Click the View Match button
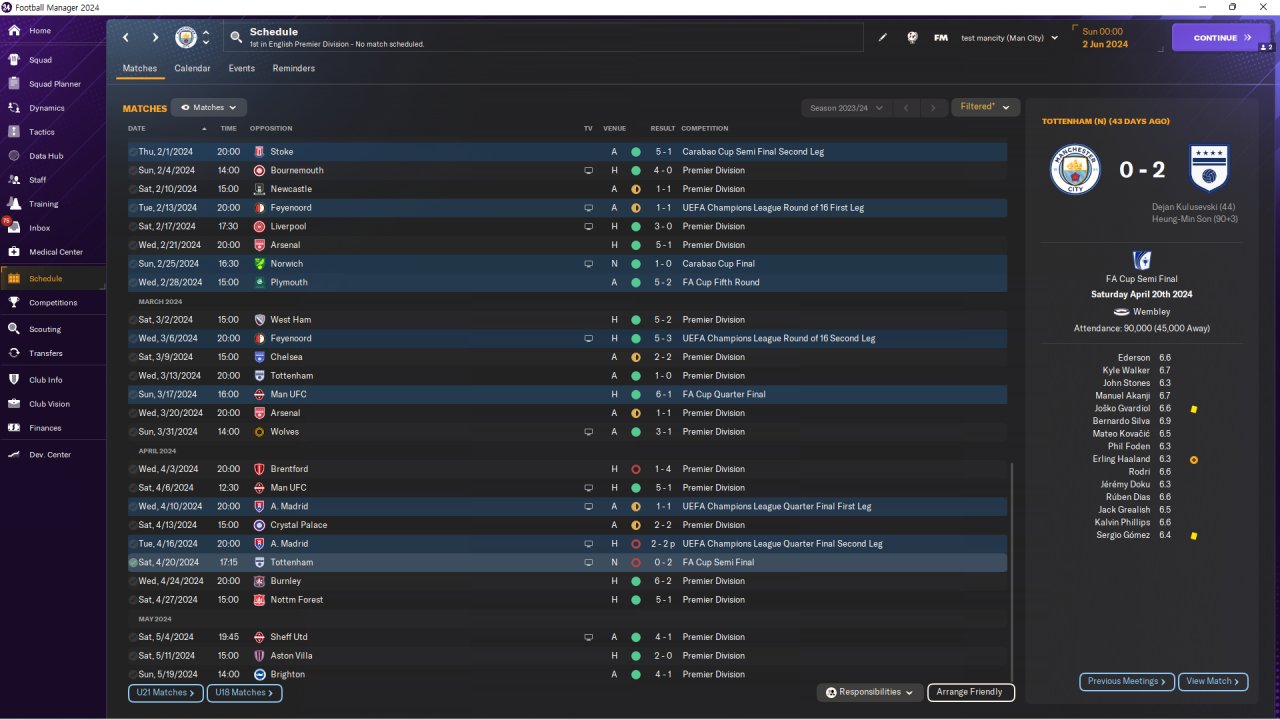This screenshot has width=1280, height=720. (1213, 682)
